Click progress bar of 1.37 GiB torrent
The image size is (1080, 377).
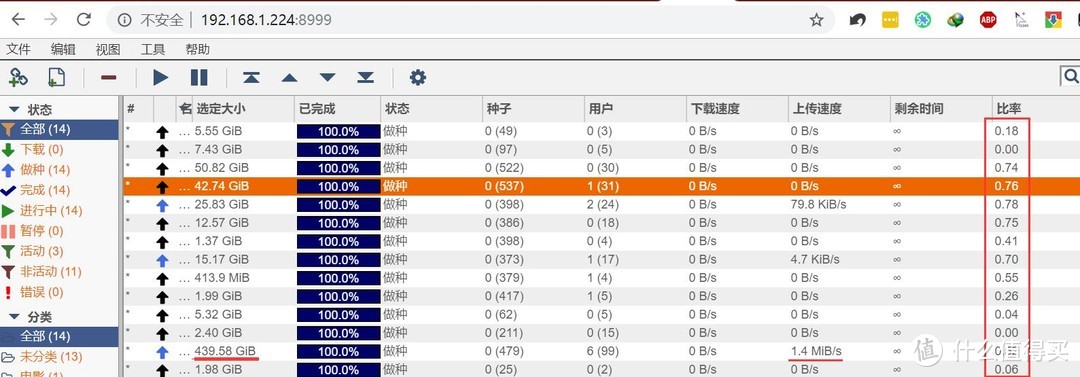pos(338,242)
